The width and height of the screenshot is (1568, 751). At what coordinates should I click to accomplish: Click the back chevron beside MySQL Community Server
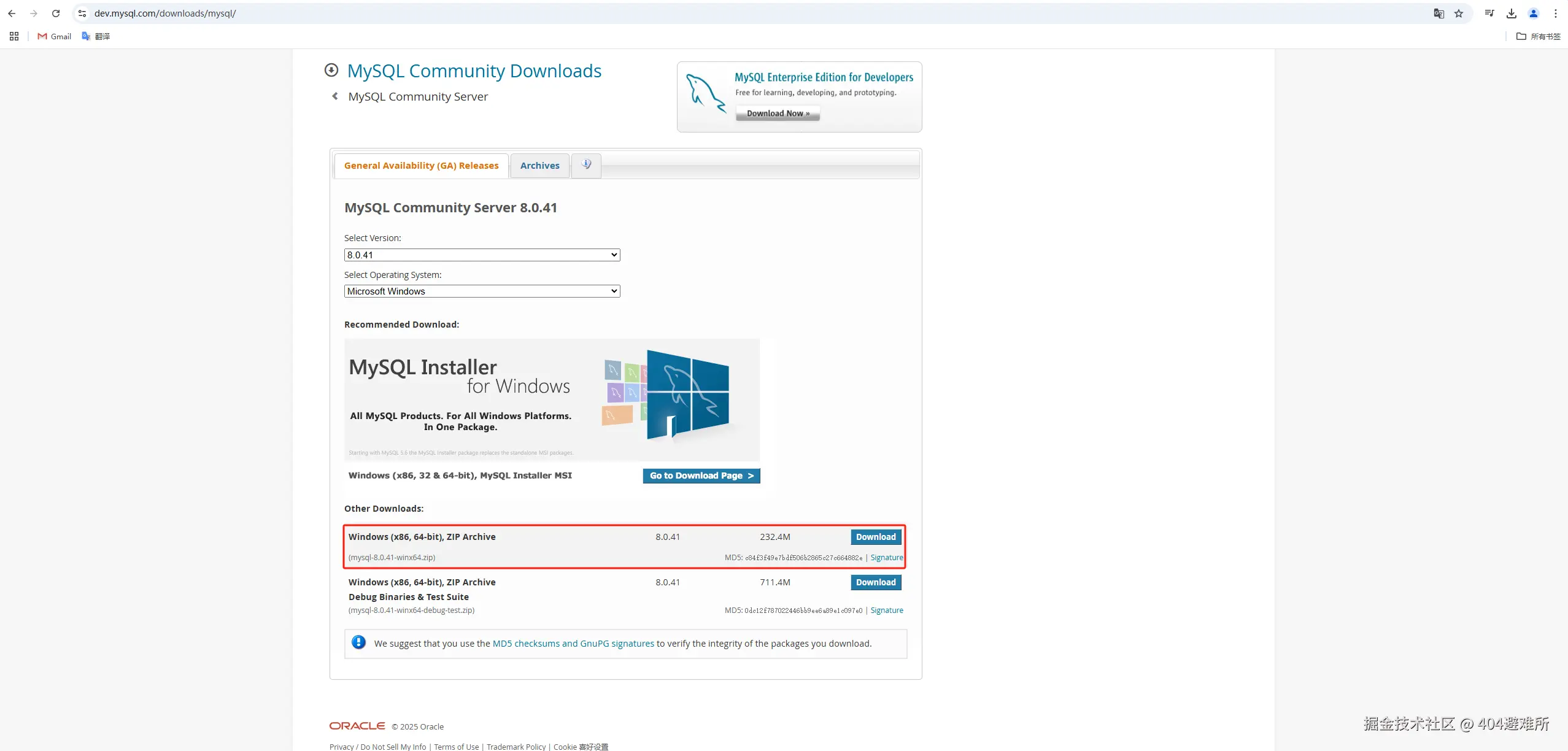point(335,96)
